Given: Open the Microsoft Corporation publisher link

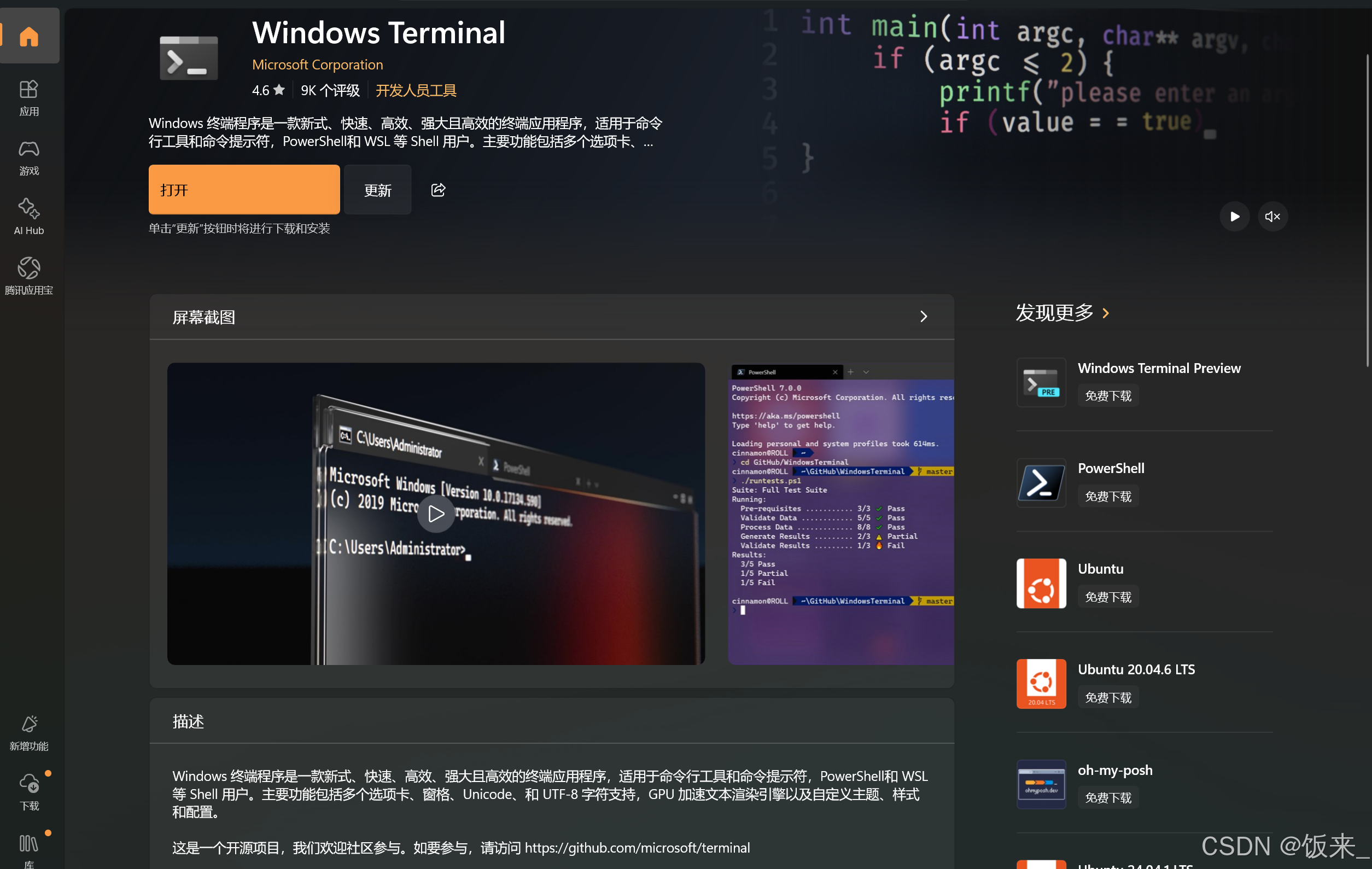Looking at the screenshot, I should (x=317, y=65).
